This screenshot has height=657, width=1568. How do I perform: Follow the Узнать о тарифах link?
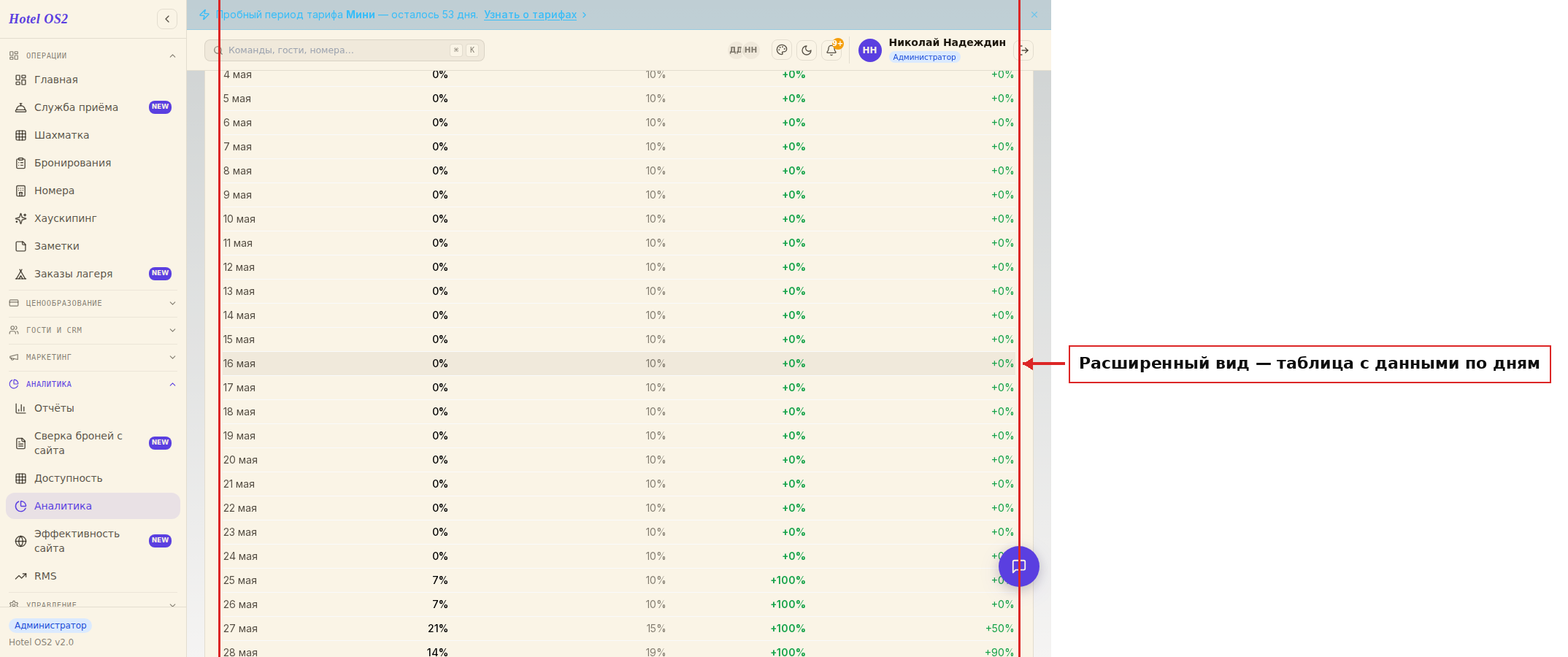point(530,15)
